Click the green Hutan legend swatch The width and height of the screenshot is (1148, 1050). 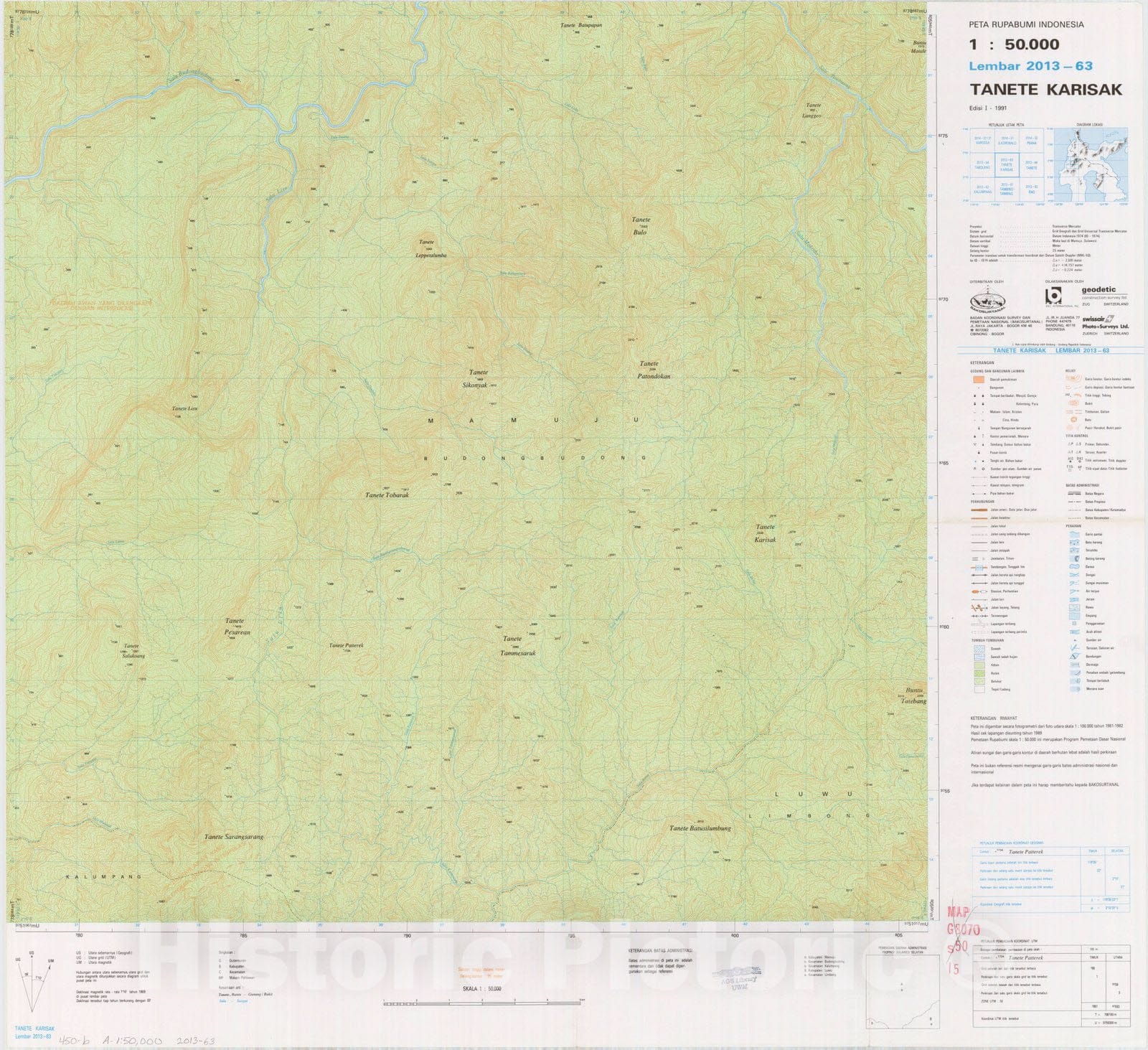pyautogui.click(x=979, y=672)
